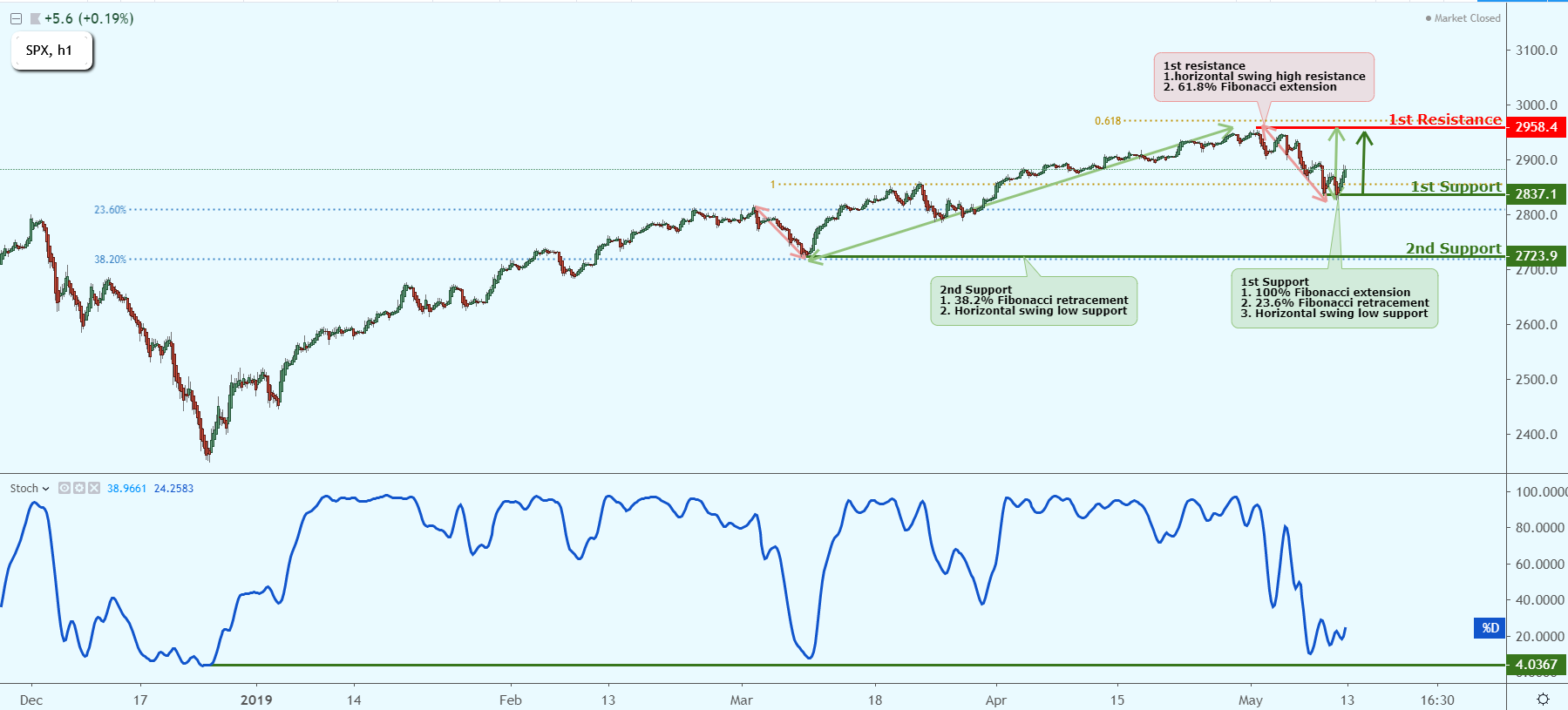
Task: Click the Market Closed status indicator
Action: (1463, 18)
